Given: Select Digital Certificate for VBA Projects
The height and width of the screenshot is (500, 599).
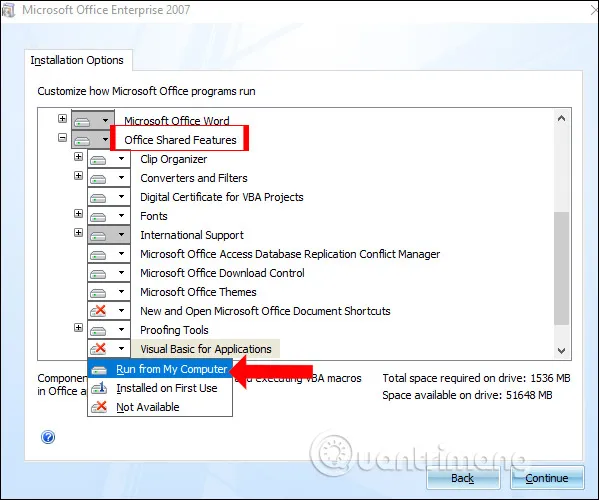Looking at the screenshot, I should [222, 197].
